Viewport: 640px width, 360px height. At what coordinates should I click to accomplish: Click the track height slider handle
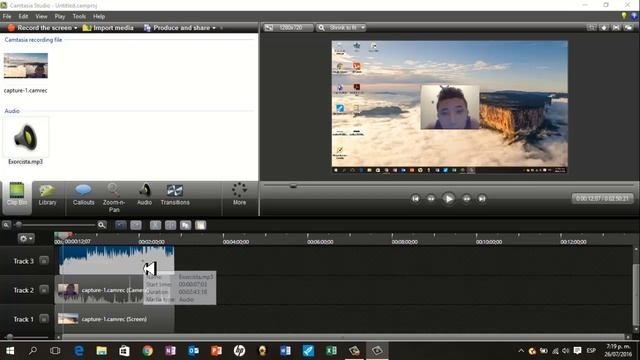coord(9,337)
